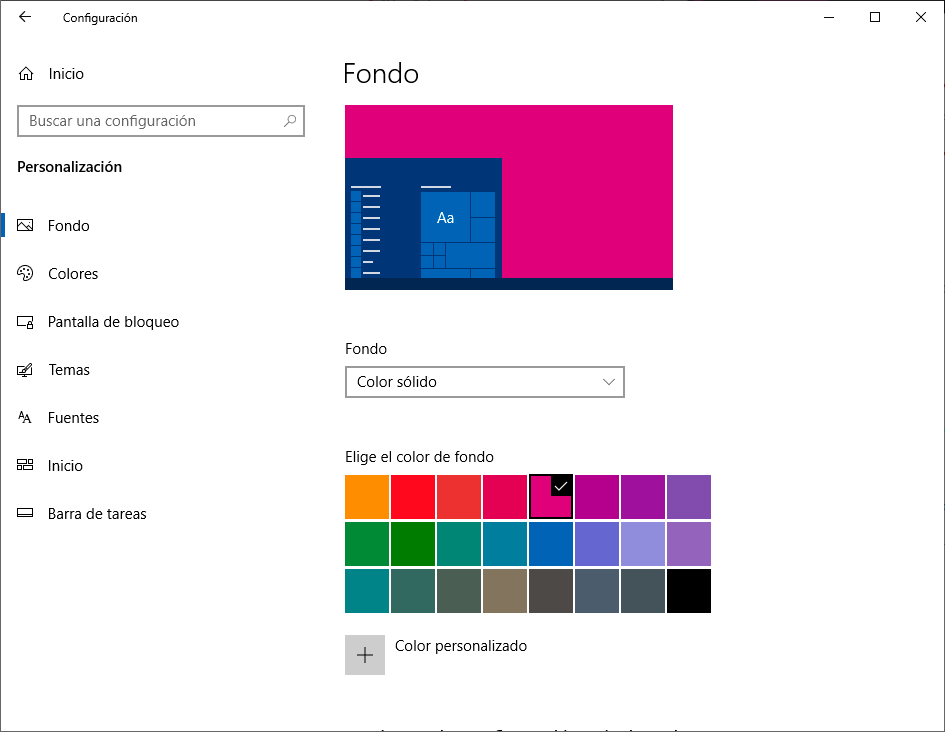Click the Color sólido dropdown chevron
Screen dimensions: 945x732
point(609,382)
